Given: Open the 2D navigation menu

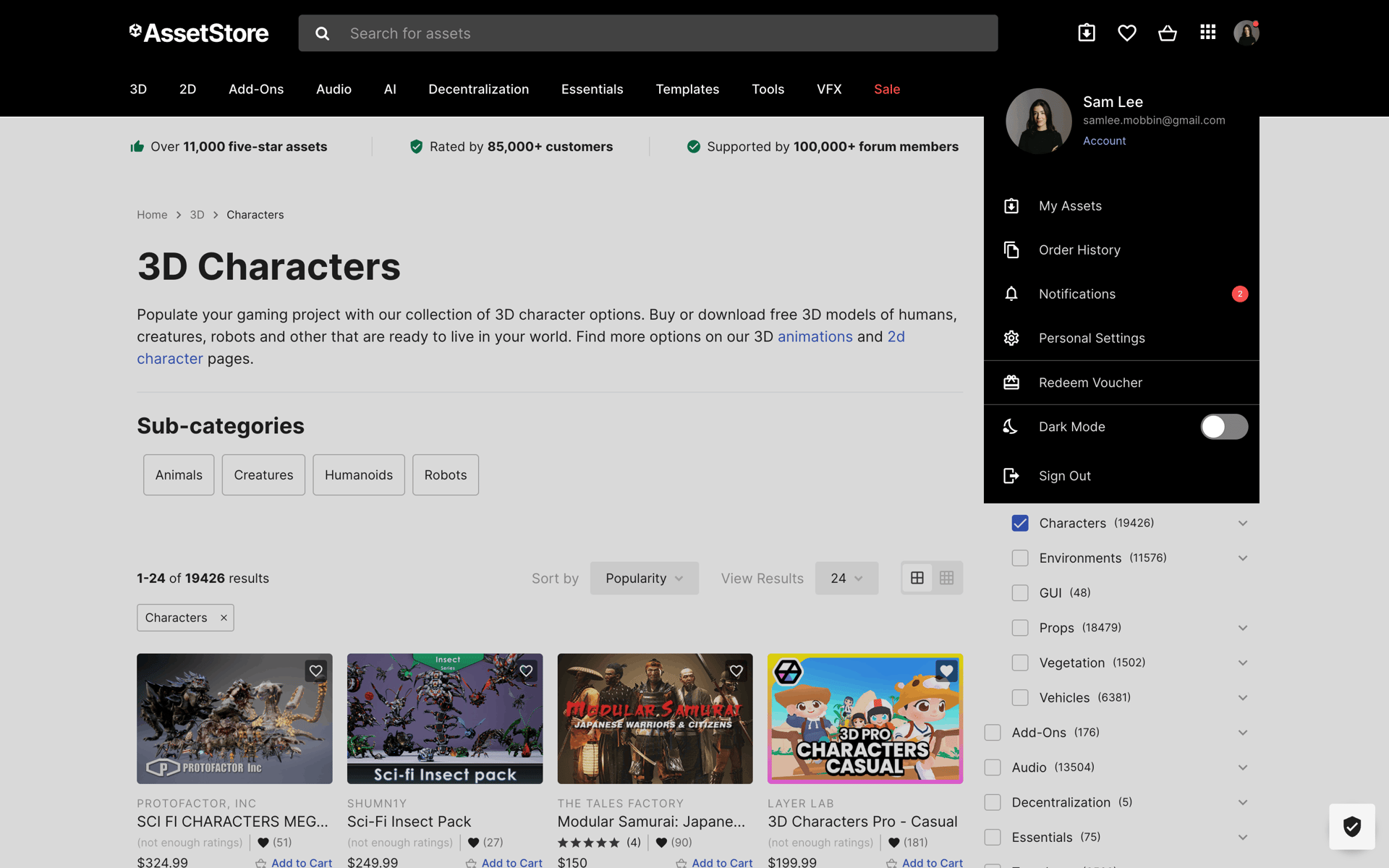Looking at the screenshot, I should click(187, 89).
